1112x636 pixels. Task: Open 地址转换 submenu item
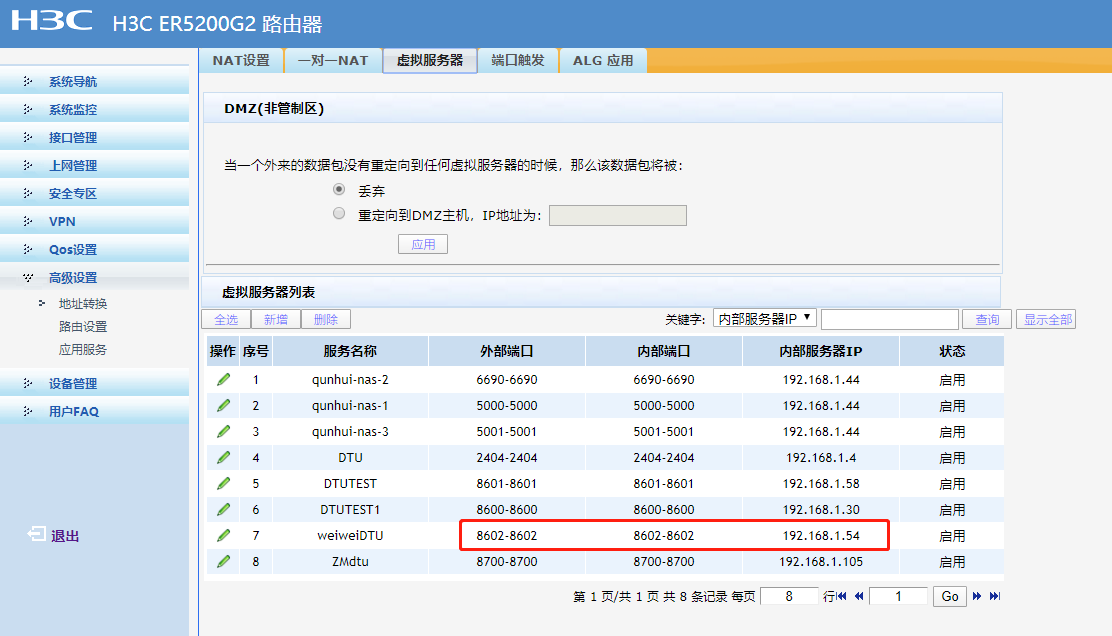pyautogui.click(x=83, y=303)
